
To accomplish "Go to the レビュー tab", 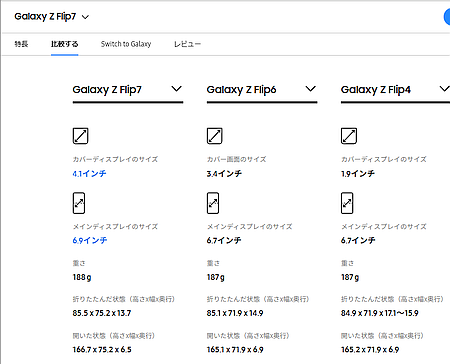I will (187, 44).
